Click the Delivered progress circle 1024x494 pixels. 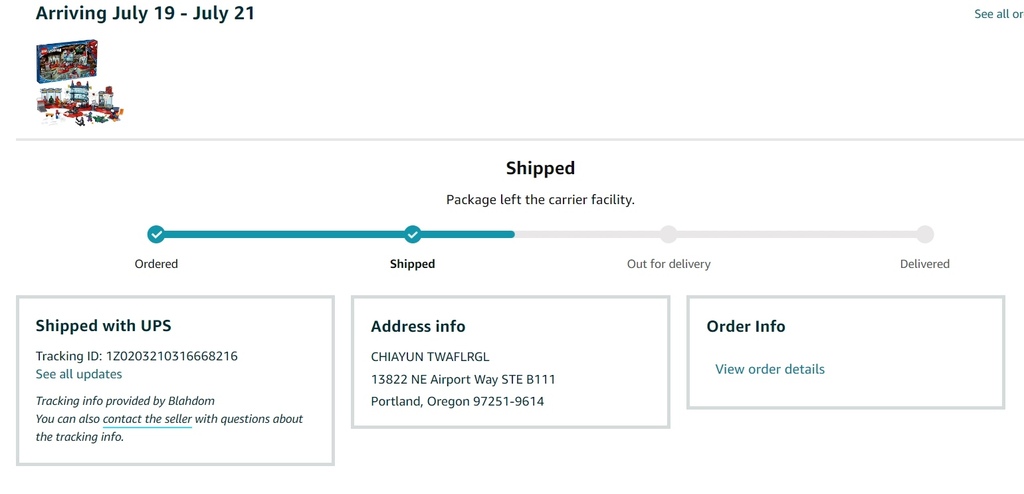[925, 234]
